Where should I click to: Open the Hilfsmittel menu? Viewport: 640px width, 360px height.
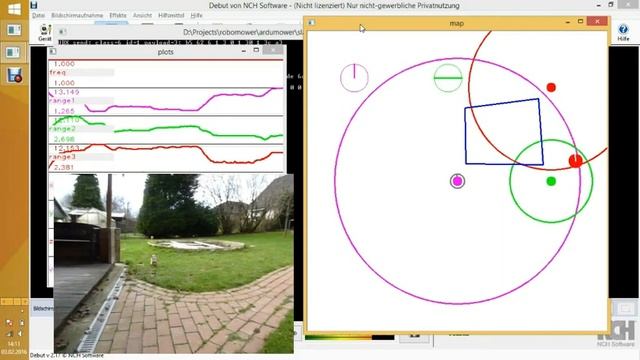click(171, 15)
